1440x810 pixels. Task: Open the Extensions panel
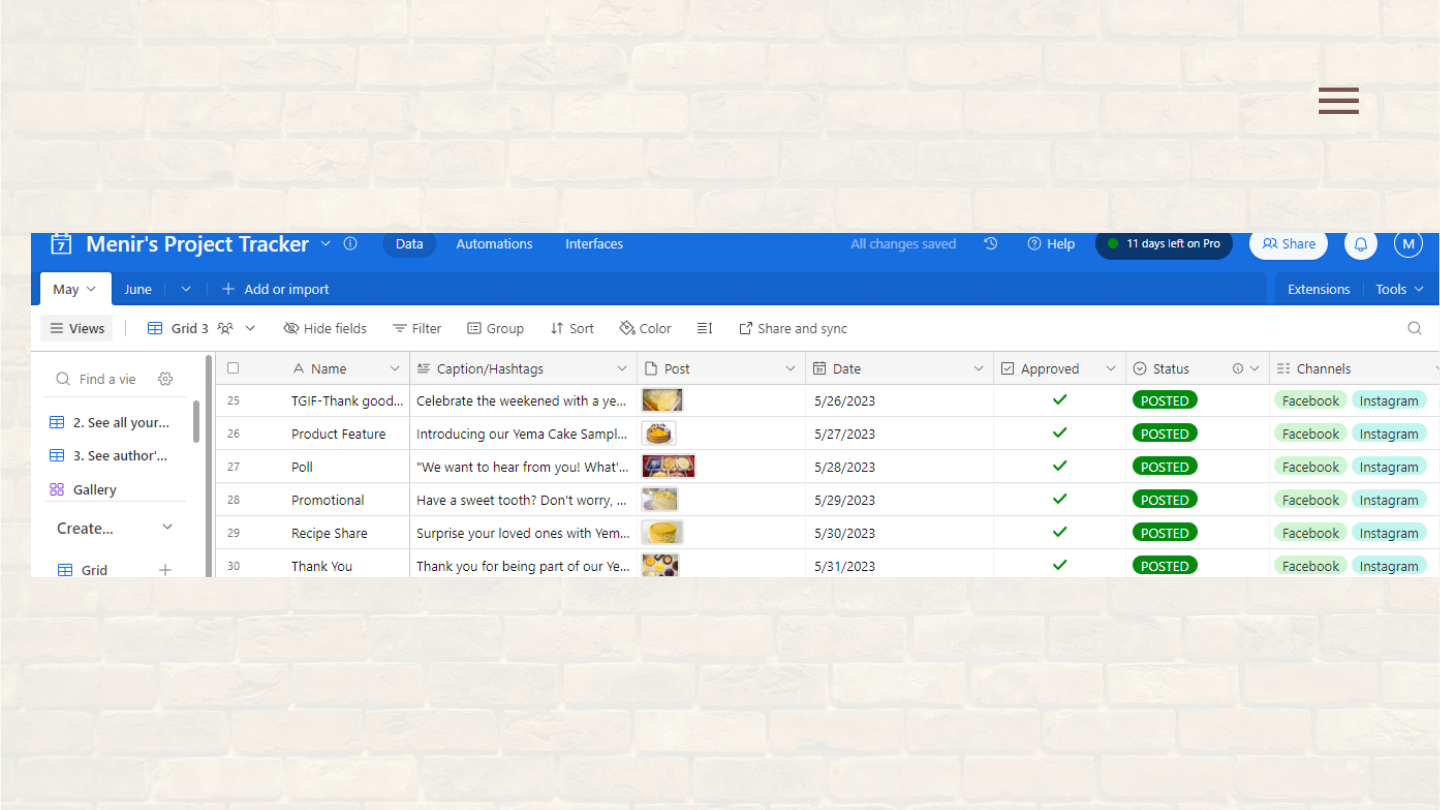coord(1318,289)
